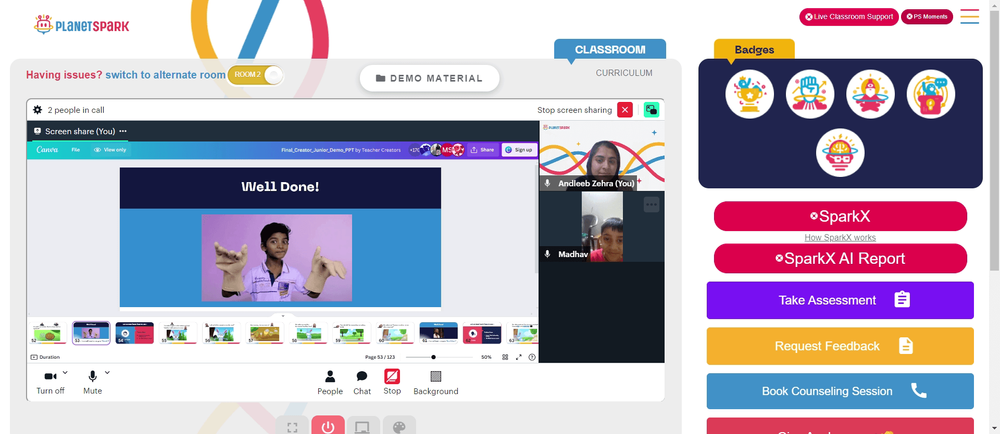Click Madhav's video tile

pyautogui.click(x=602, y=227)
